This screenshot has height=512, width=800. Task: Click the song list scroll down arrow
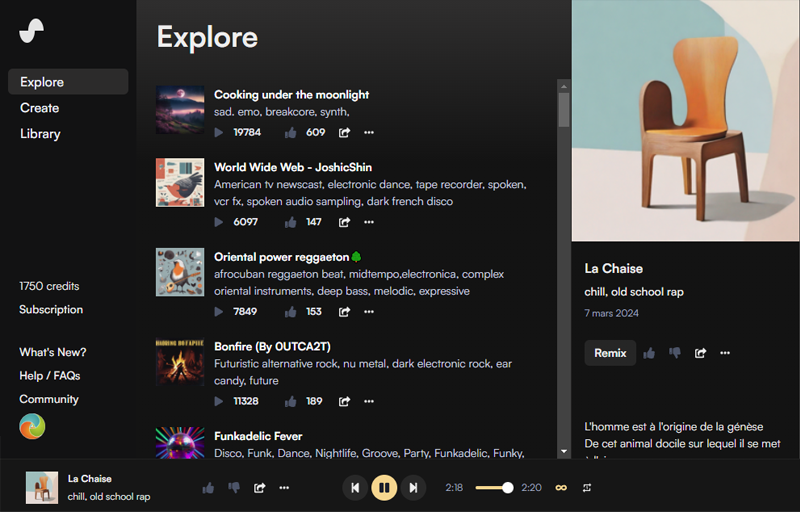pyautogui.click(x=564, y=451)
